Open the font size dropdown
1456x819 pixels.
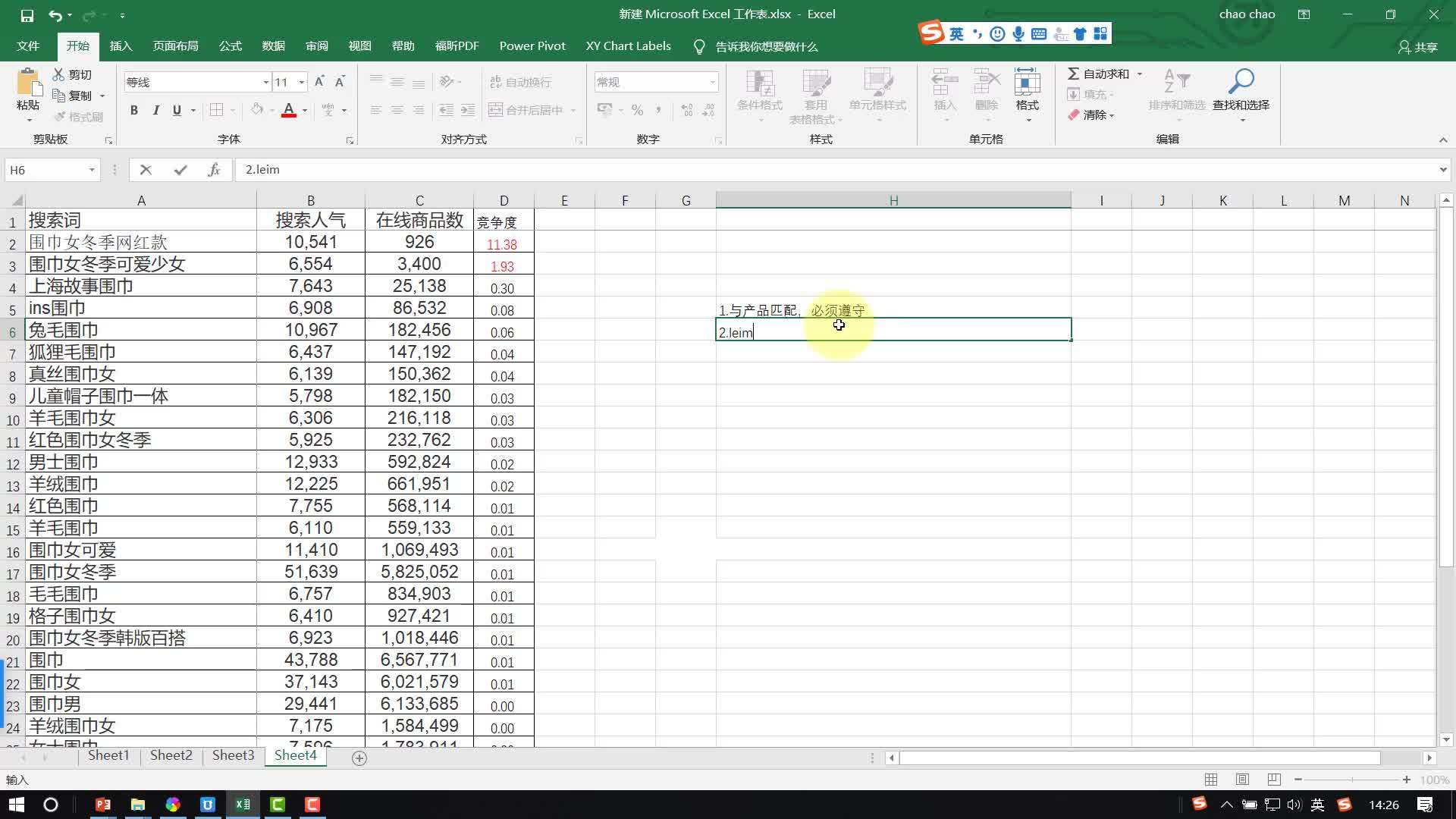[x=302, y=82]
